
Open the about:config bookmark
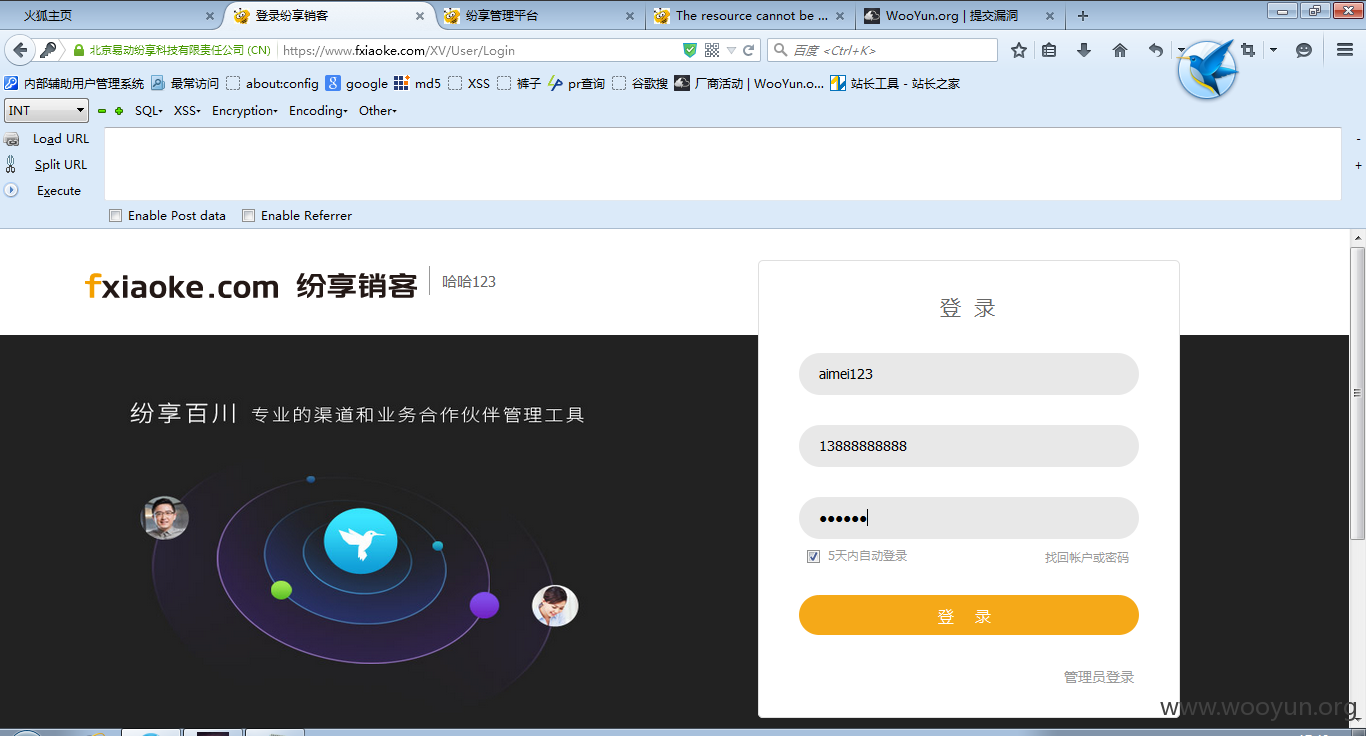pyautogui.click(x=272, y=84)
